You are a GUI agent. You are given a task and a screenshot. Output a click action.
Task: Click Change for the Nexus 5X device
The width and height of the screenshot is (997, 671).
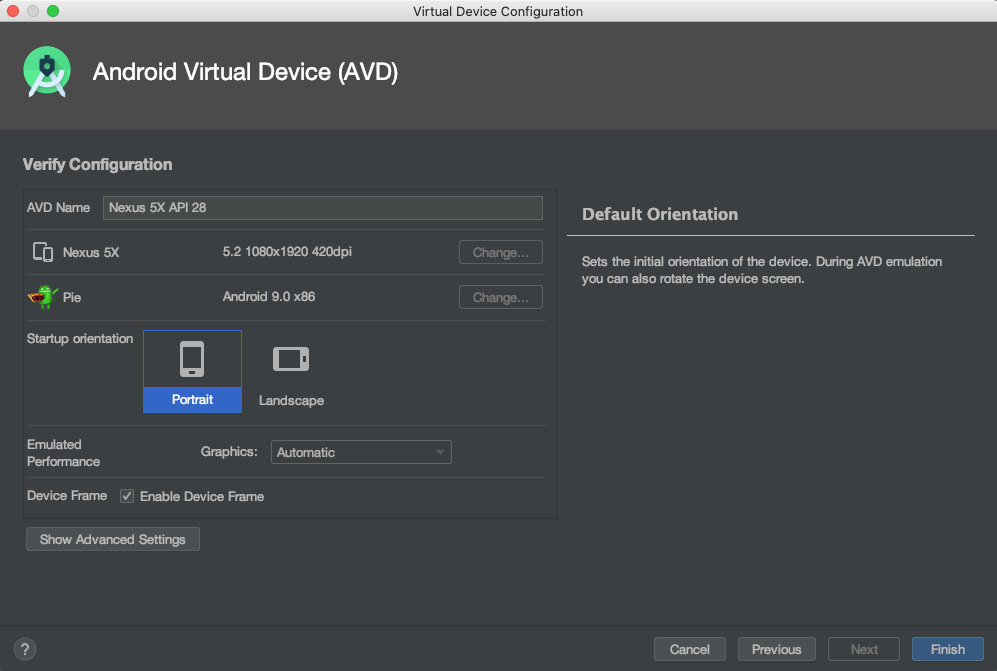coord(500,252)
